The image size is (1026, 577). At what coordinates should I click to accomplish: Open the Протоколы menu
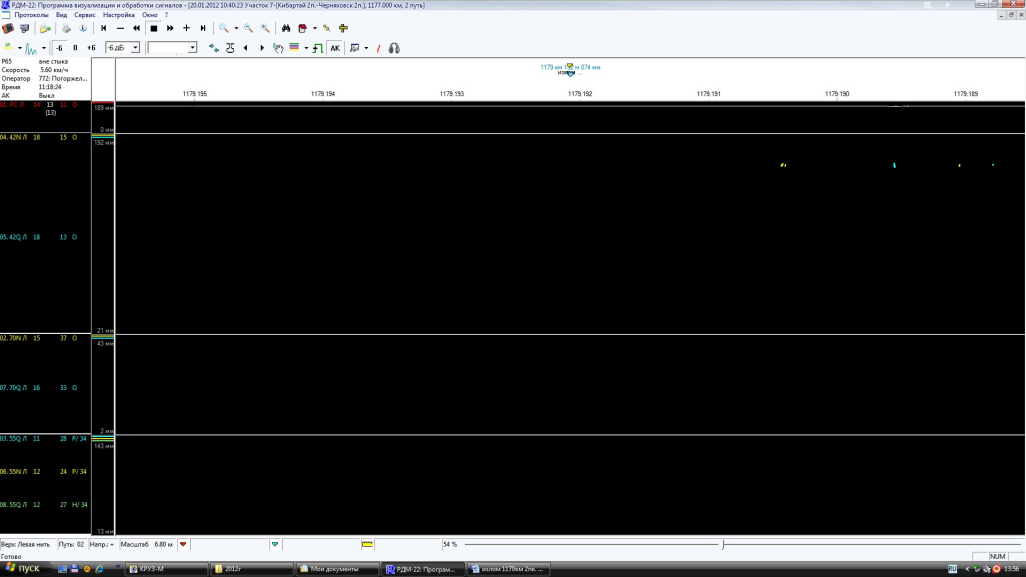coord(31,15)
